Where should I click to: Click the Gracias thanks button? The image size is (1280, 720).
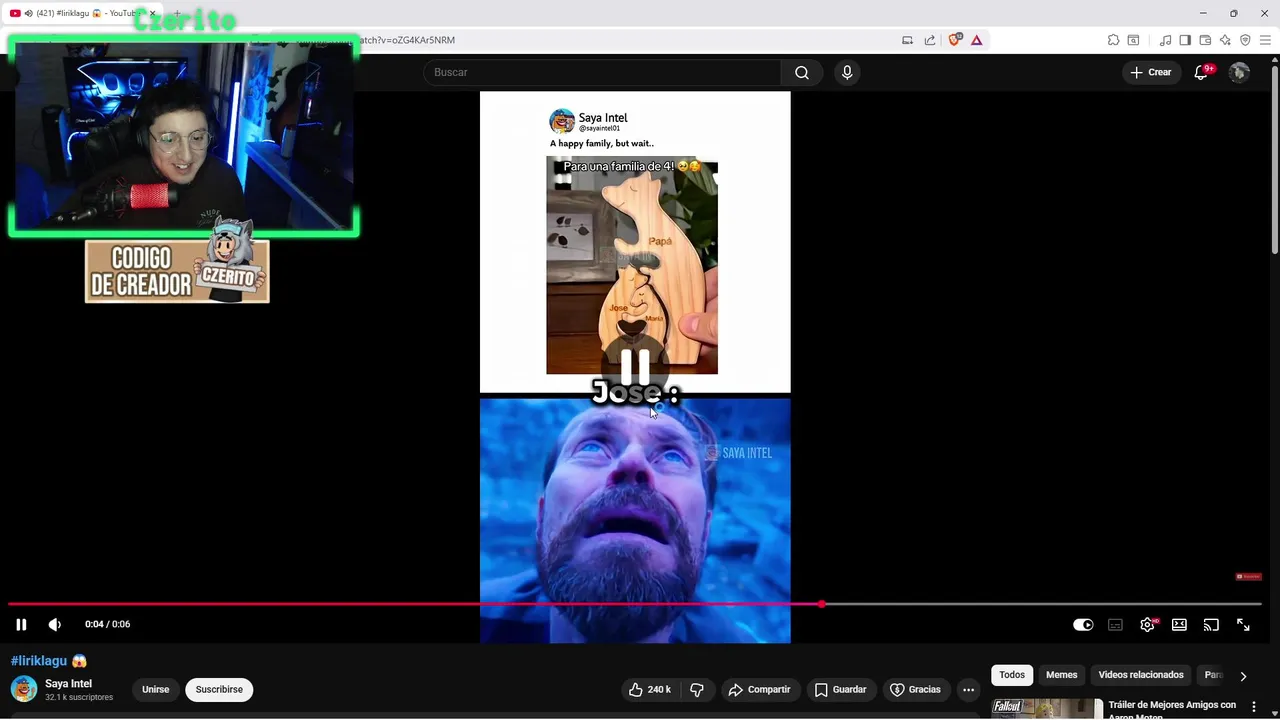(915, 689)
